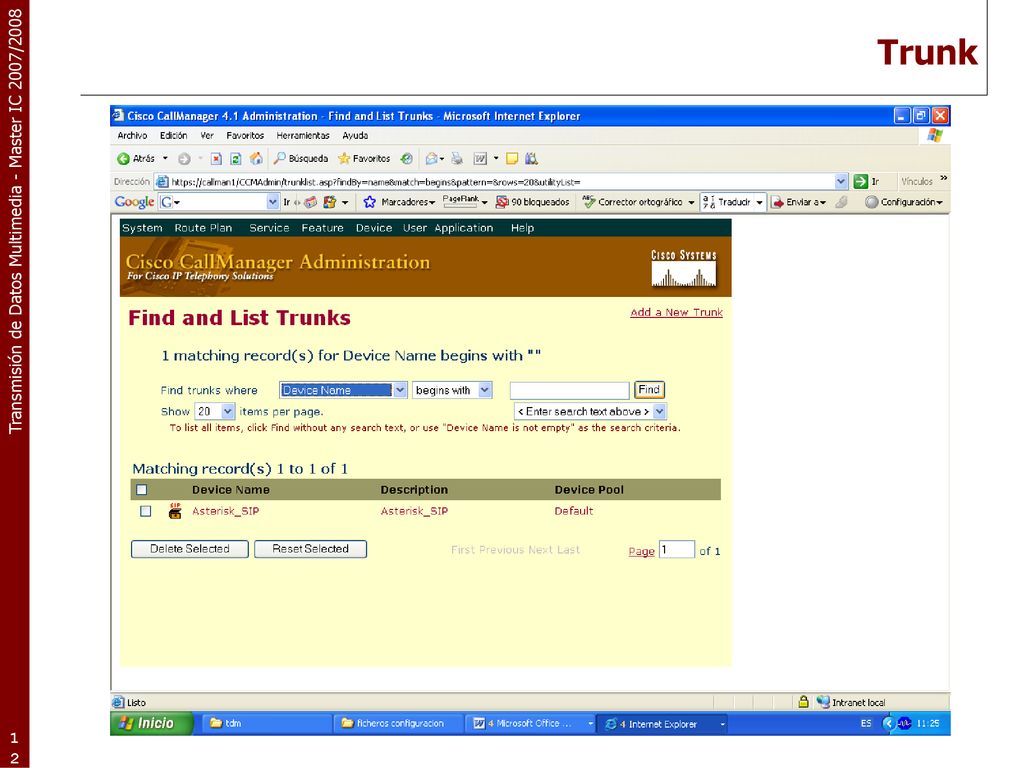Click the green Ir go arrow
1024x768 pixels.
point(861,182)
